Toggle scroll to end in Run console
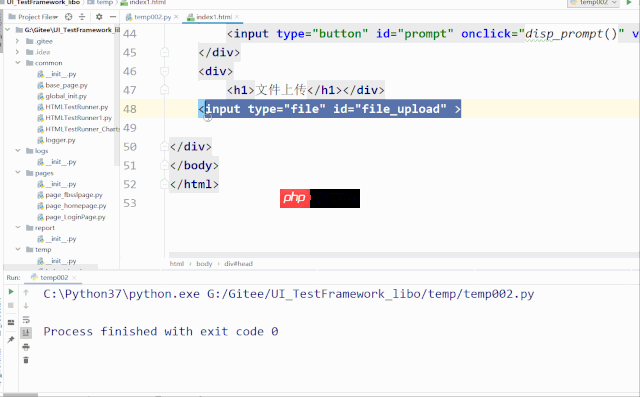640x397 pixels. (x=26, y=333)
